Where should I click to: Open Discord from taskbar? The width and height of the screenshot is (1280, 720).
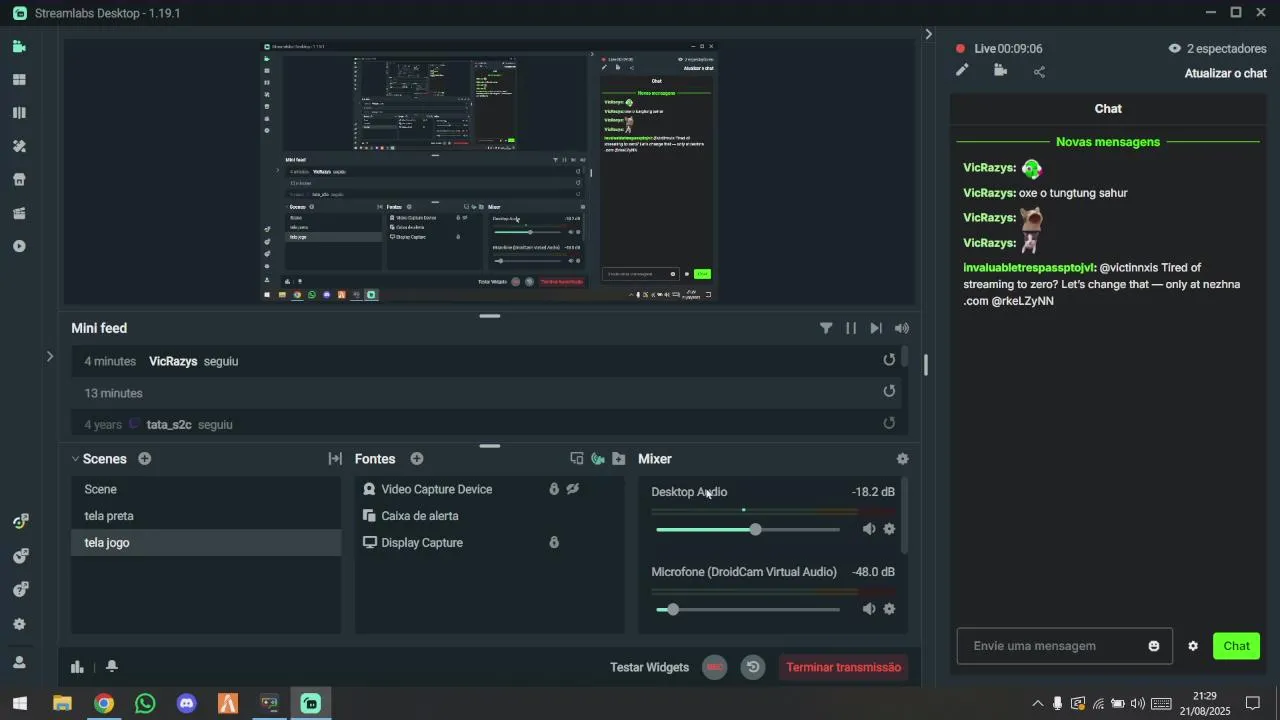pyautogui.click(x=186, y=703)
